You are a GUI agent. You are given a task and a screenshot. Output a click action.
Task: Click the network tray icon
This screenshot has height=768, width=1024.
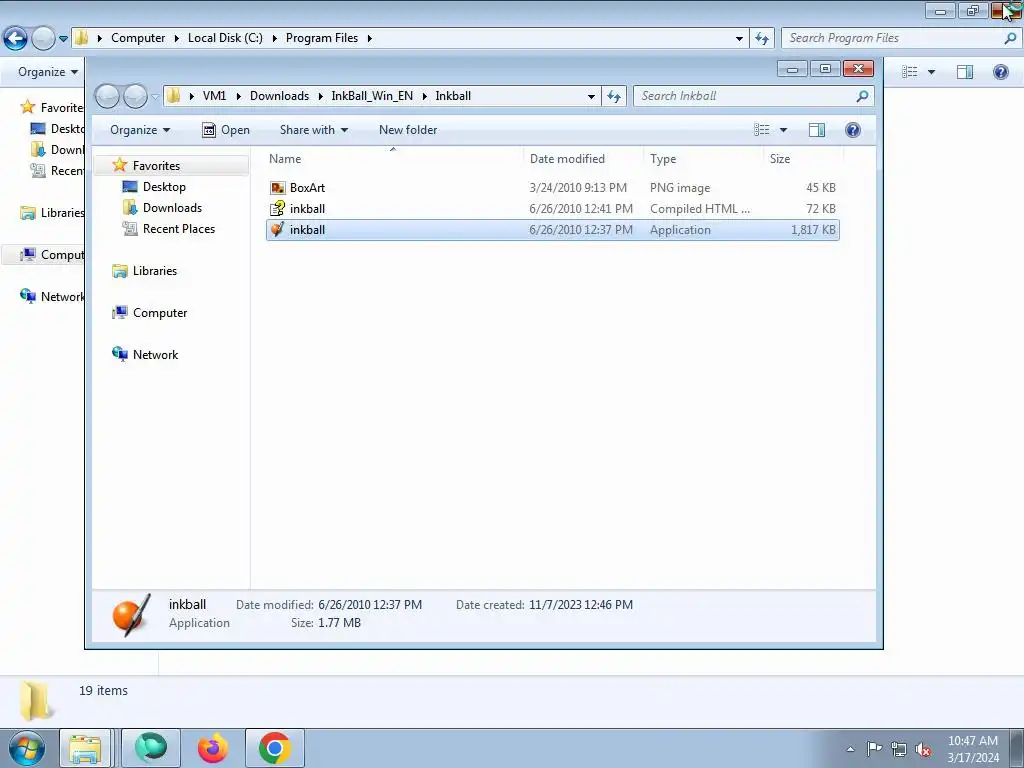pyautogui.click(x=899, y=749)
